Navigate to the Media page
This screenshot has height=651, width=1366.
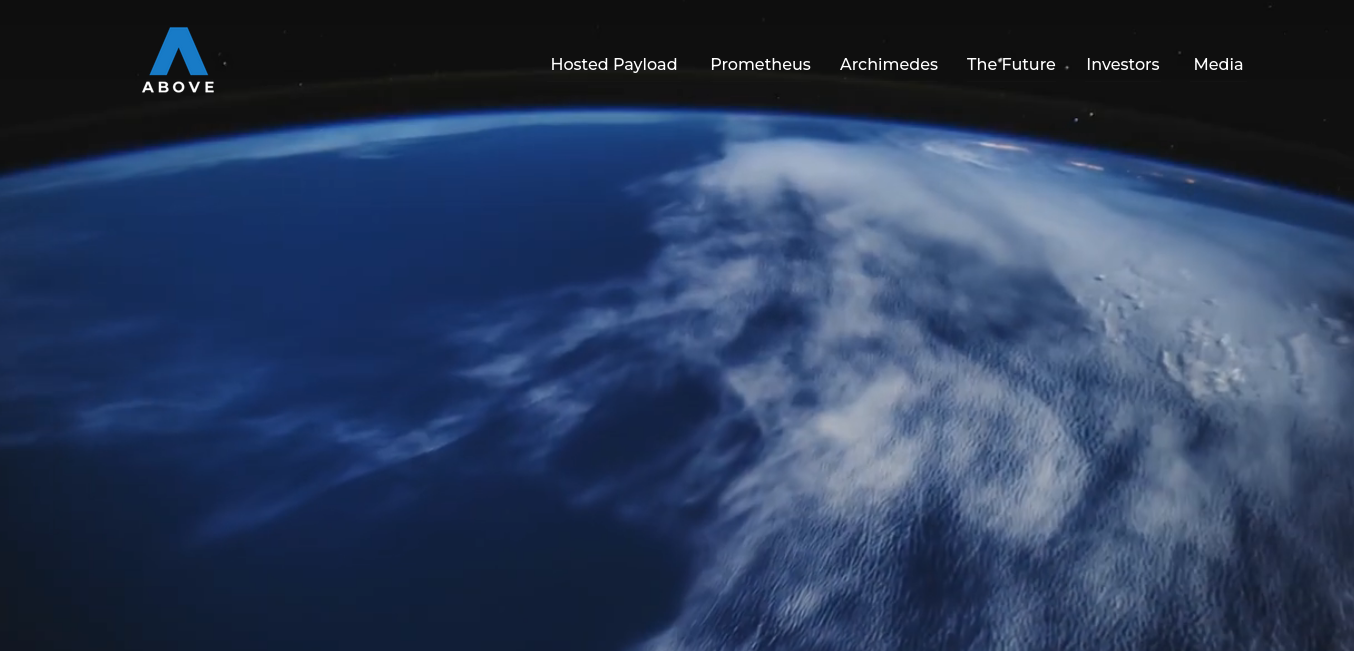1218,64
